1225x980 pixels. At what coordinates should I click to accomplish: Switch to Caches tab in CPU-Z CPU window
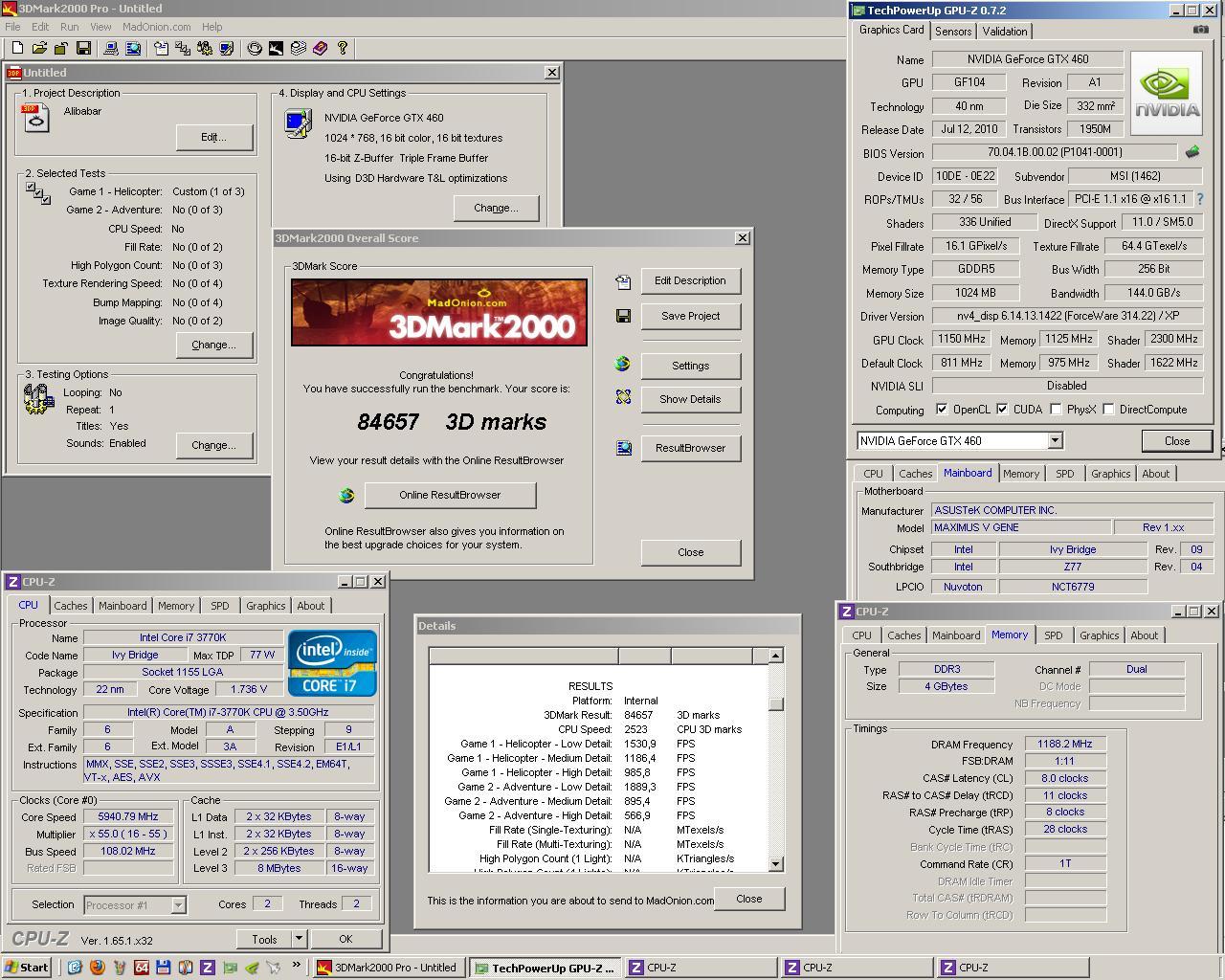pyautogui.click(x=71, y=606)
